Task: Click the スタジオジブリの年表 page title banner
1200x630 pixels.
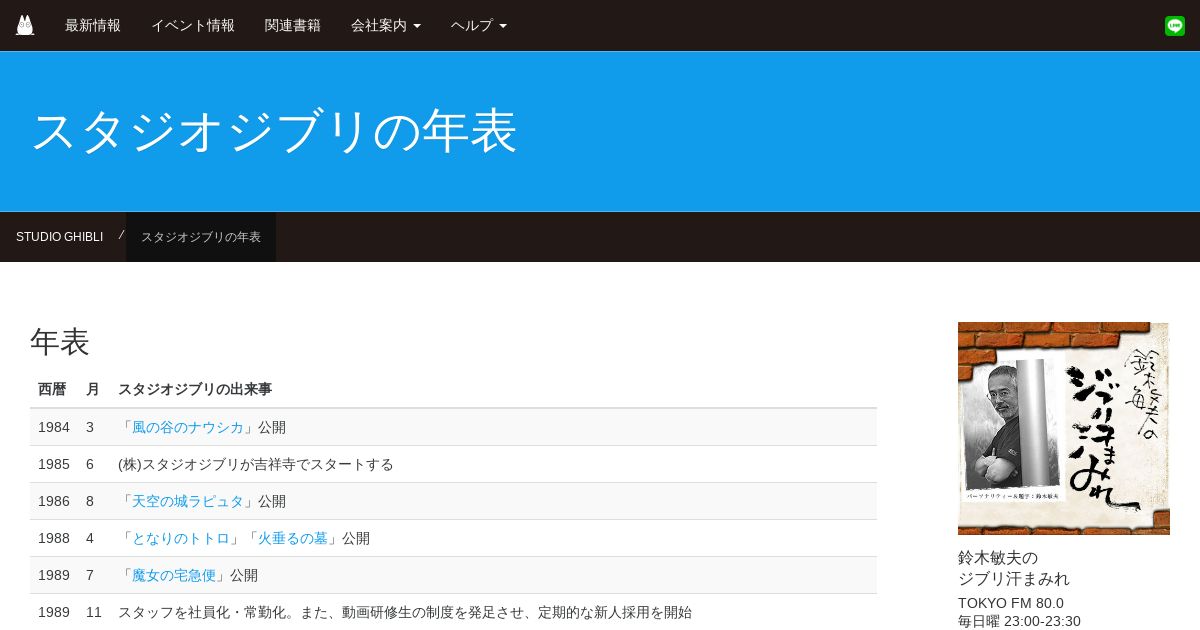Action: coord(274,131)
